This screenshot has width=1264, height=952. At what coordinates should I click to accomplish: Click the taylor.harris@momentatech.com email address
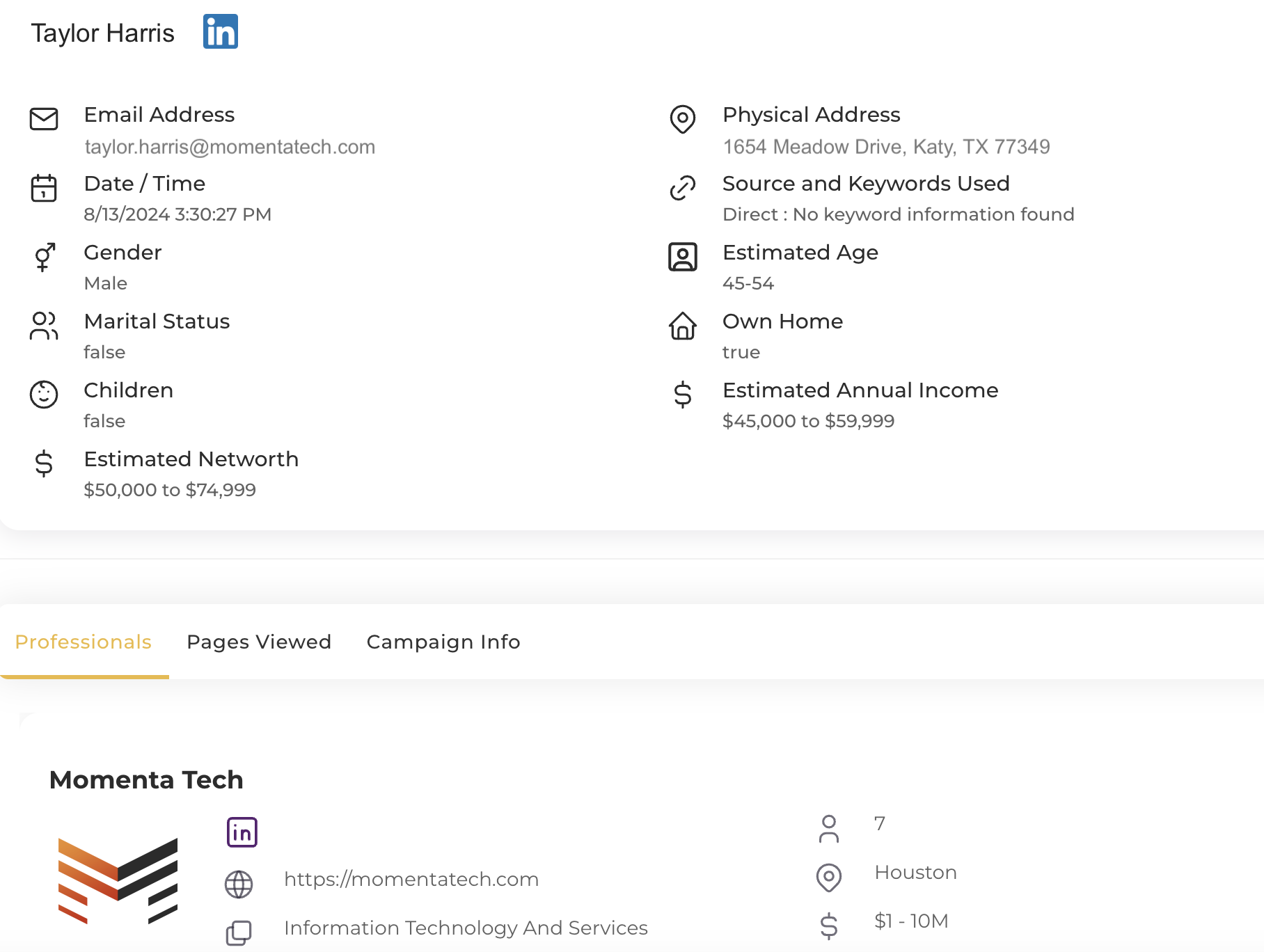coord(230,148)
